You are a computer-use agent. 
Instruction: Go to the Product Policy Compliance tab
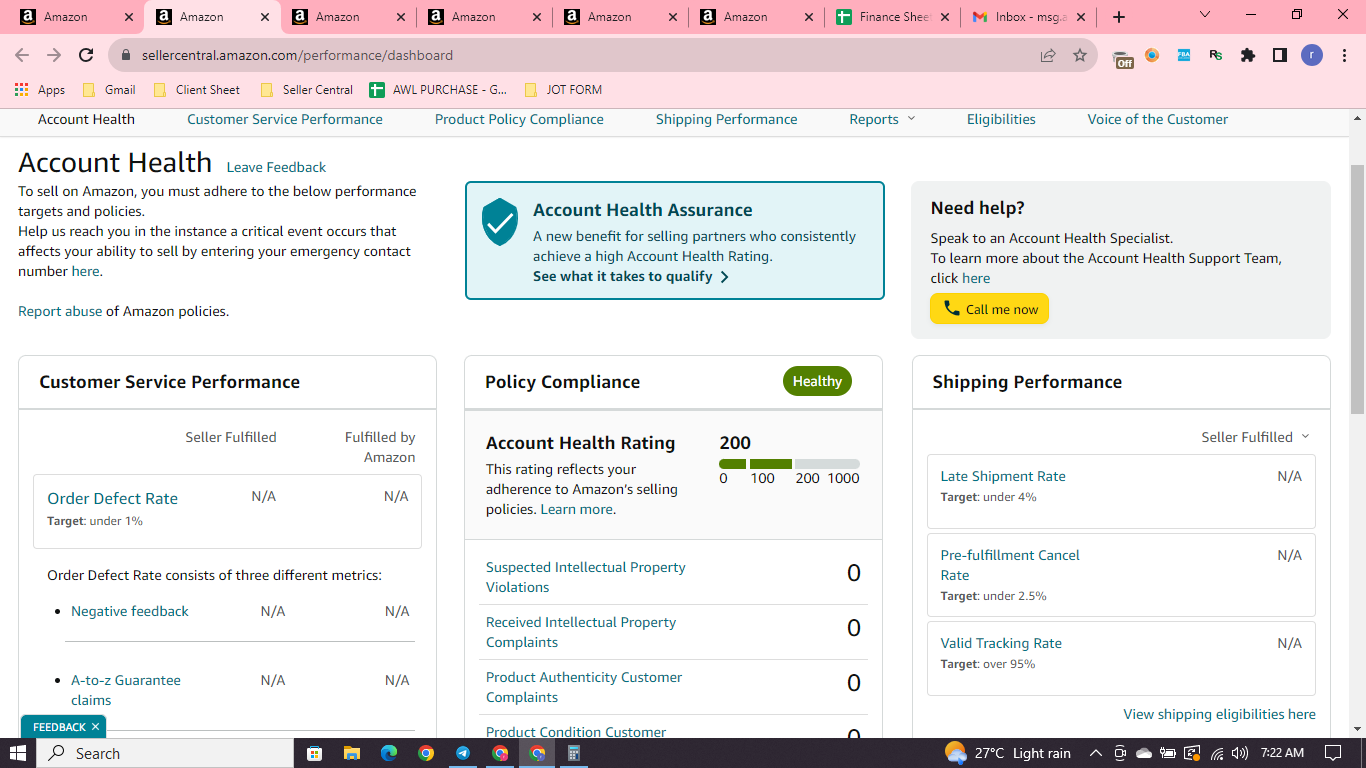(x=519, y=119)
